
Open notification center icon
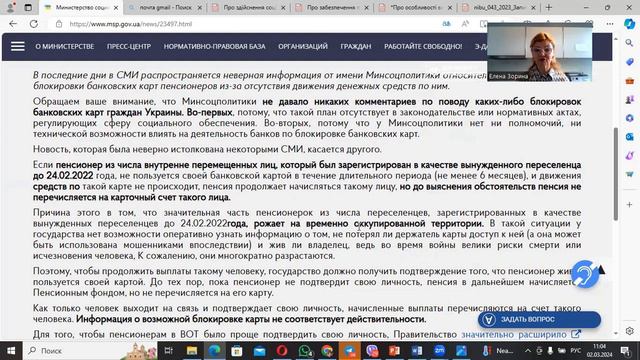click(x=625, y=351)
